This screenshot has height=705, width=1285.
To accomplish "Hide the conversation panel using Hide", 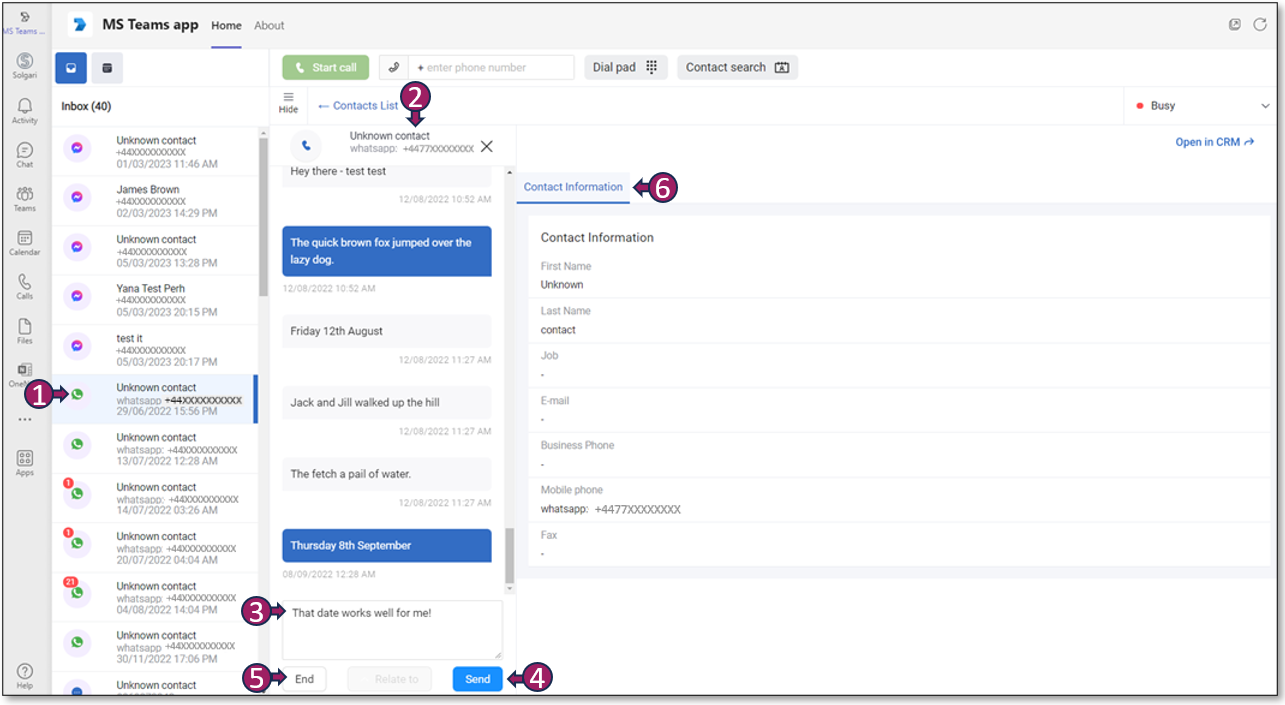I will coord(288,103).
